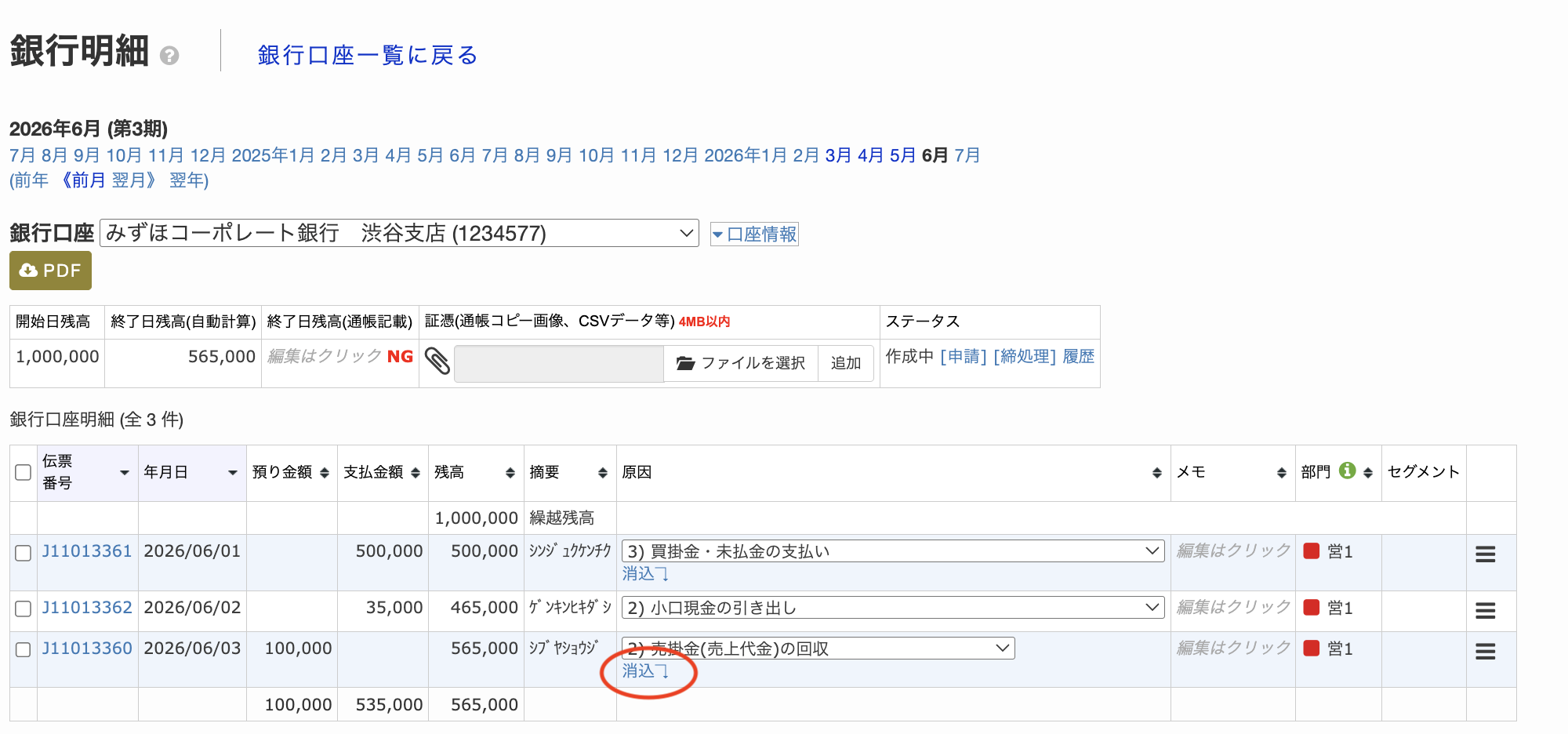Sort by 原因 column arrows

1157,473
